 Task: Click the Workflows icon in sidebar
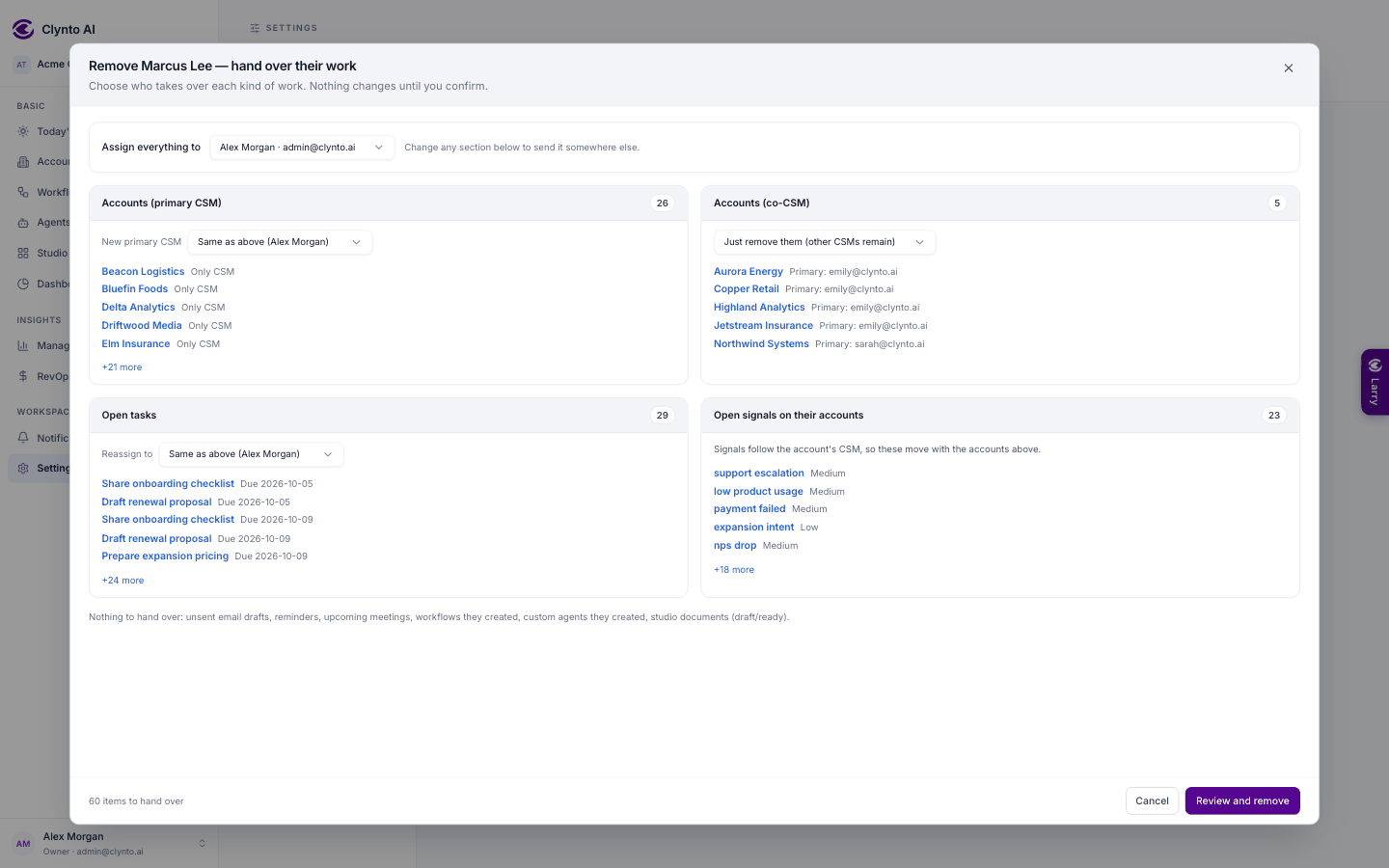tap(23, 192)
